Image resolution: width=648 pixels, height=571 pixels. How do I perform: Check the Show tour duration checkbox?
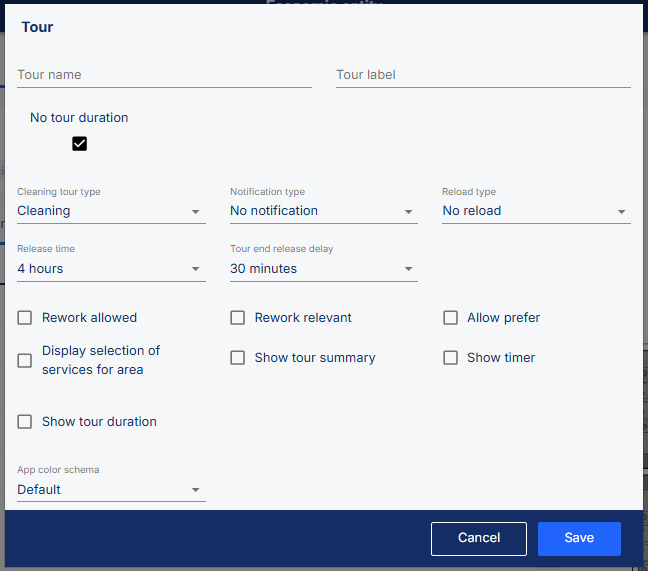[x=25, y=422]
